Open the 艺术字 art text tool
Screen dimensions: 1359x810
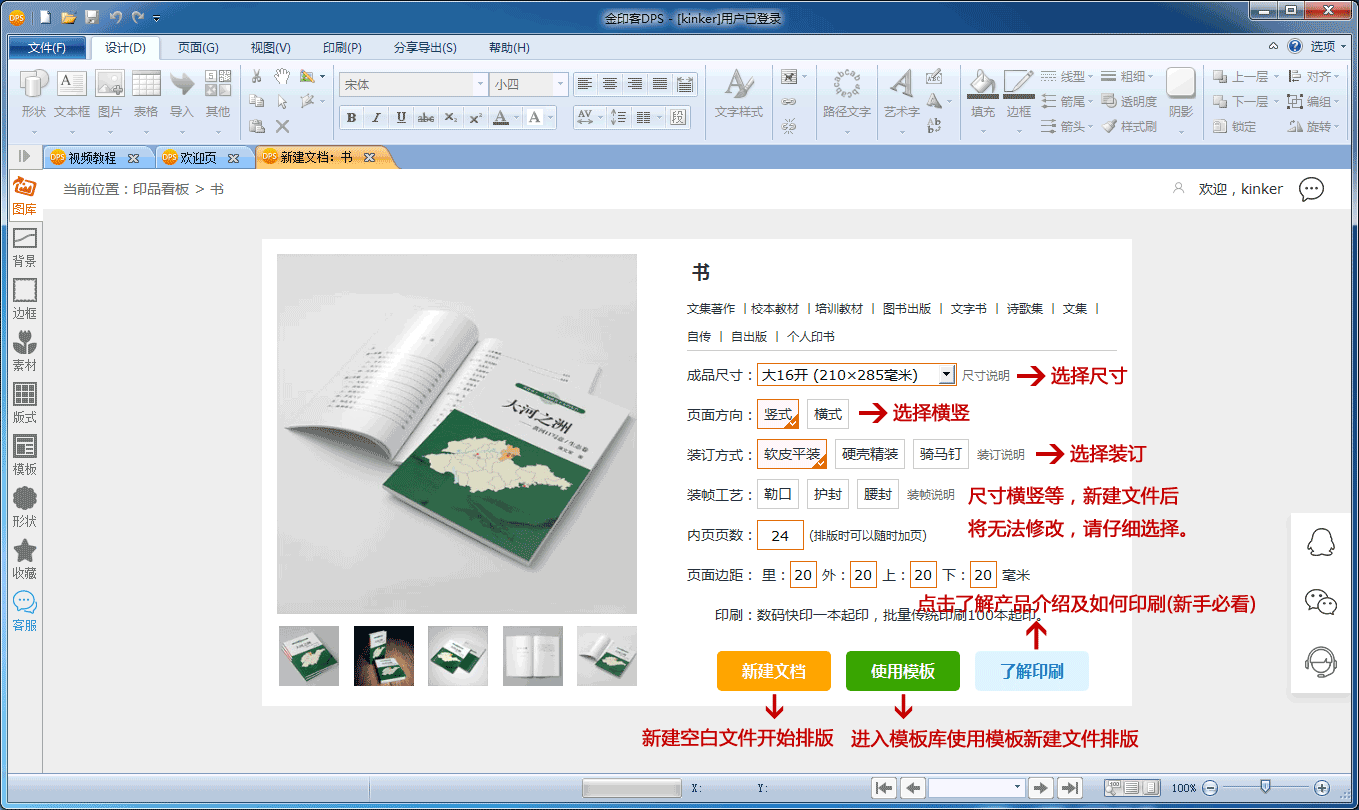pyautogui.click(x=902, y=94)
